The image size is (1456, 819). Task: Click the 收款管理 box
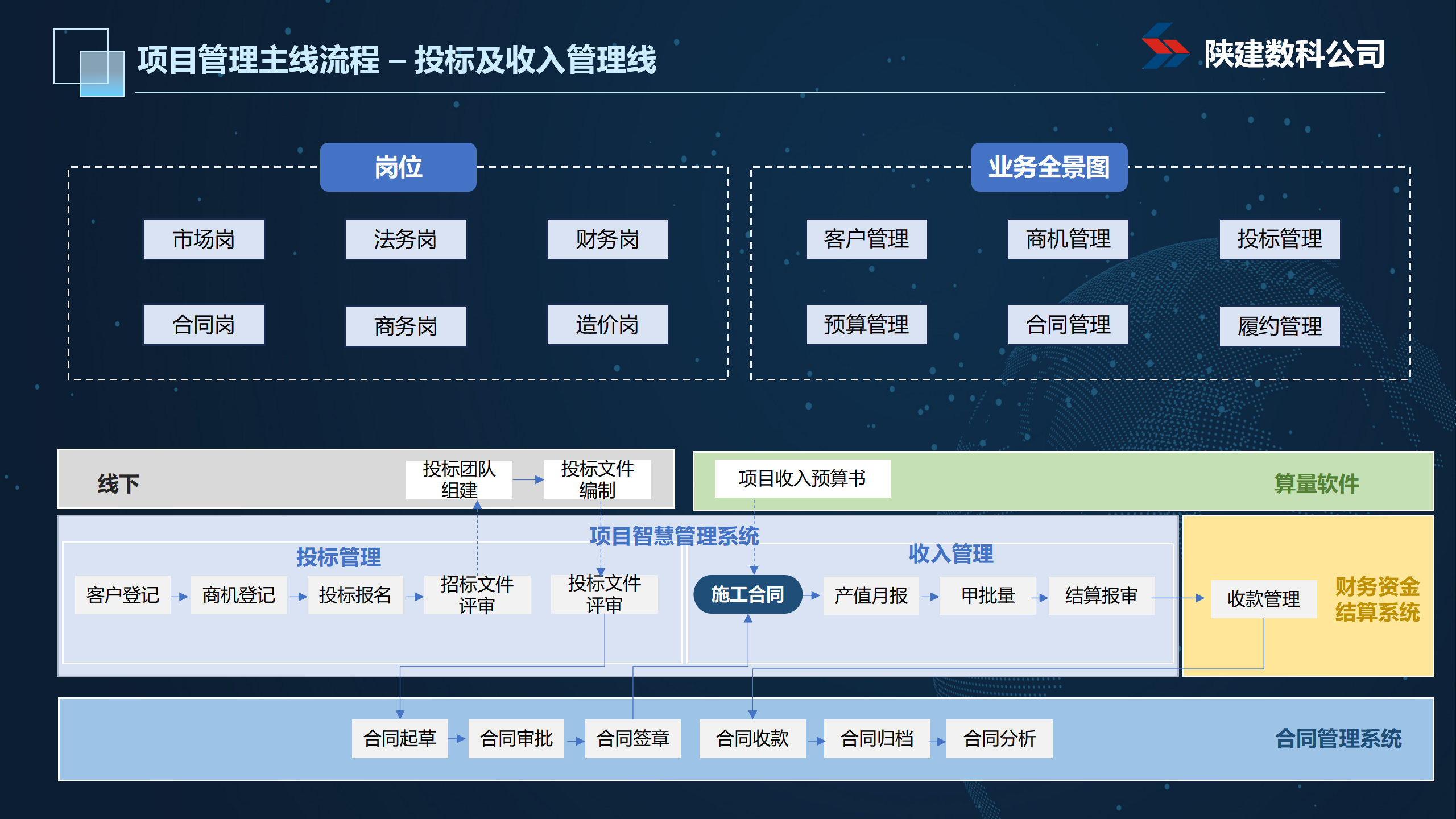[1263, 598]
